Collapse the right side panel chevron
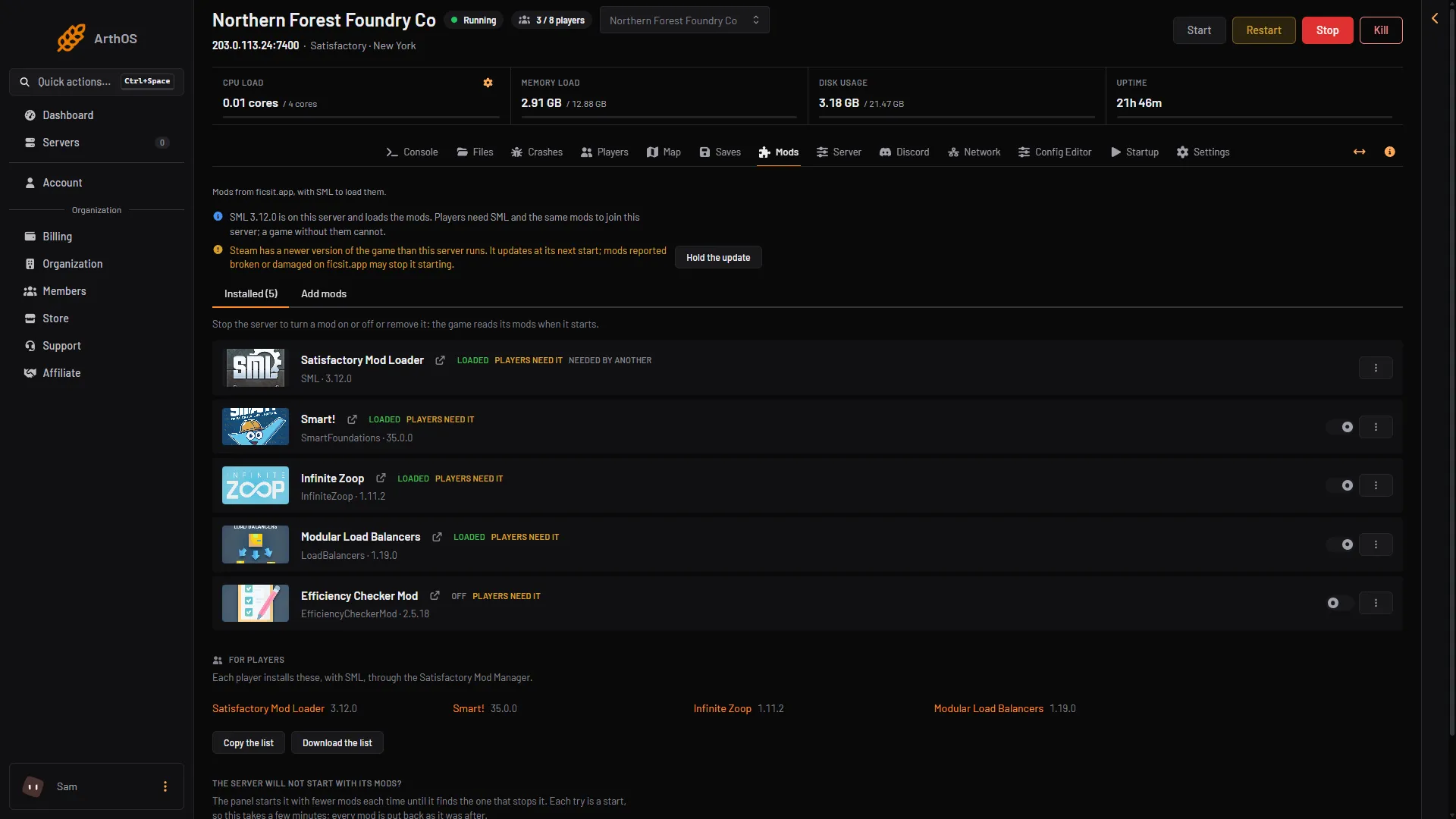 tap(1435, 18)
